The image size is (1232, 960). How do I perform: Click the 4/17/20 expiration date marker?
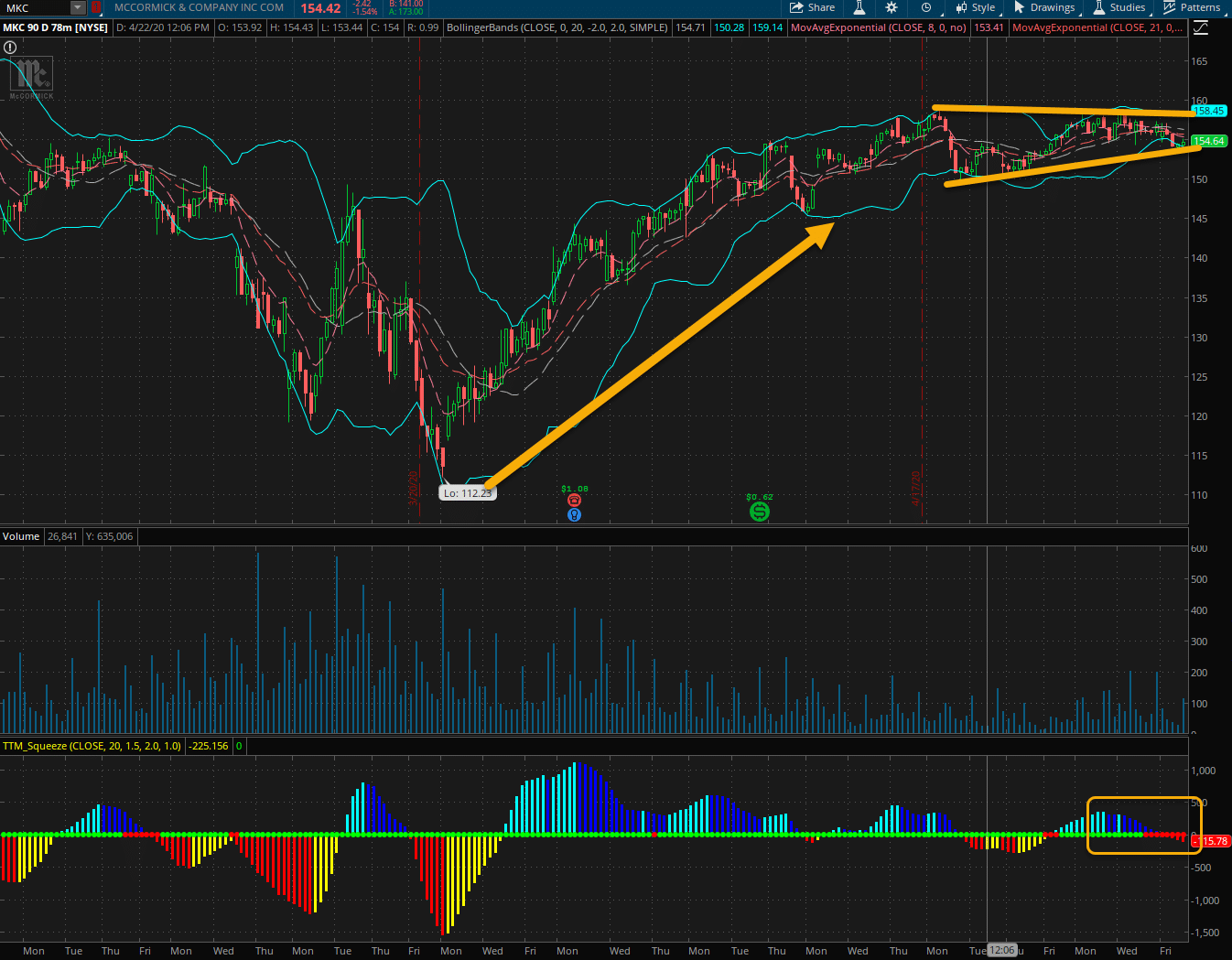pos(915,488)
